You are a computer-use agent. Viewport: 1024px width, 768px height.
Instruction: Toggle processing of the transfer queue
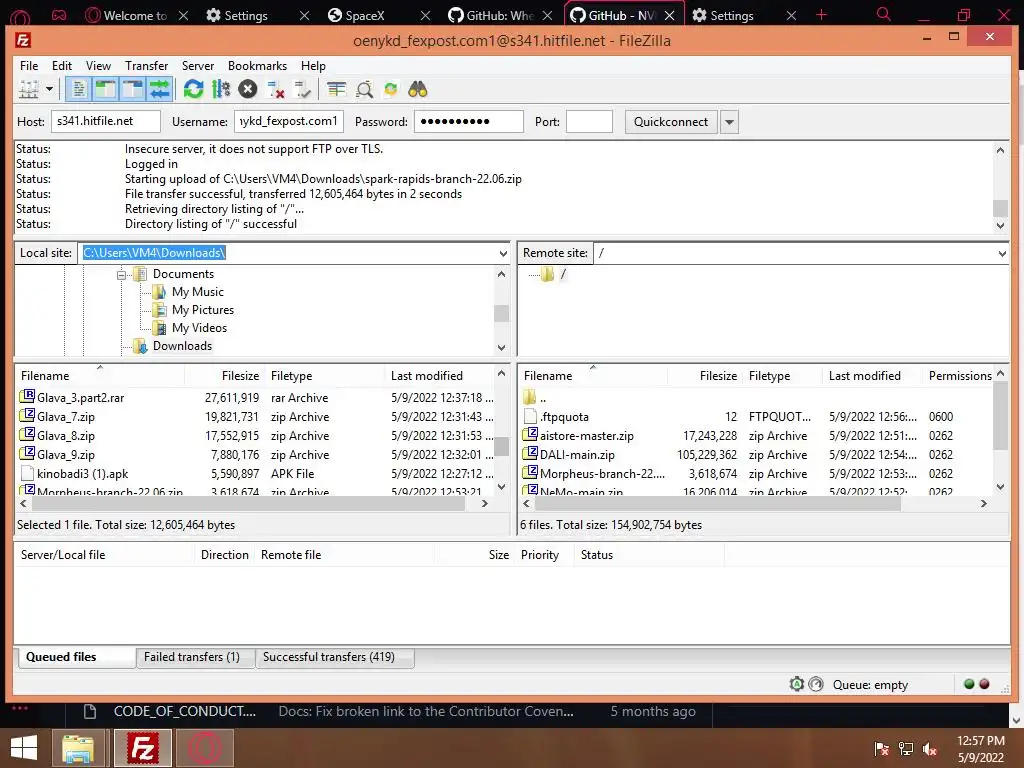click(221, 89)
